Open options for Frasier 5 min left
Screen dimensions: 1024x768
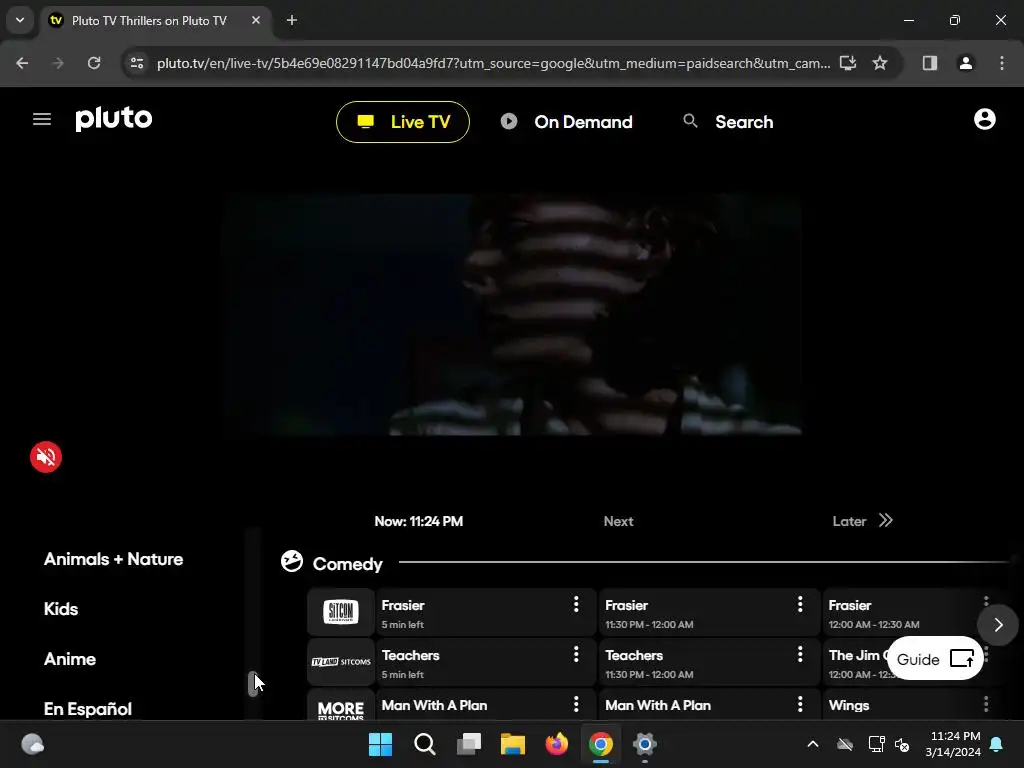point(576,604)
